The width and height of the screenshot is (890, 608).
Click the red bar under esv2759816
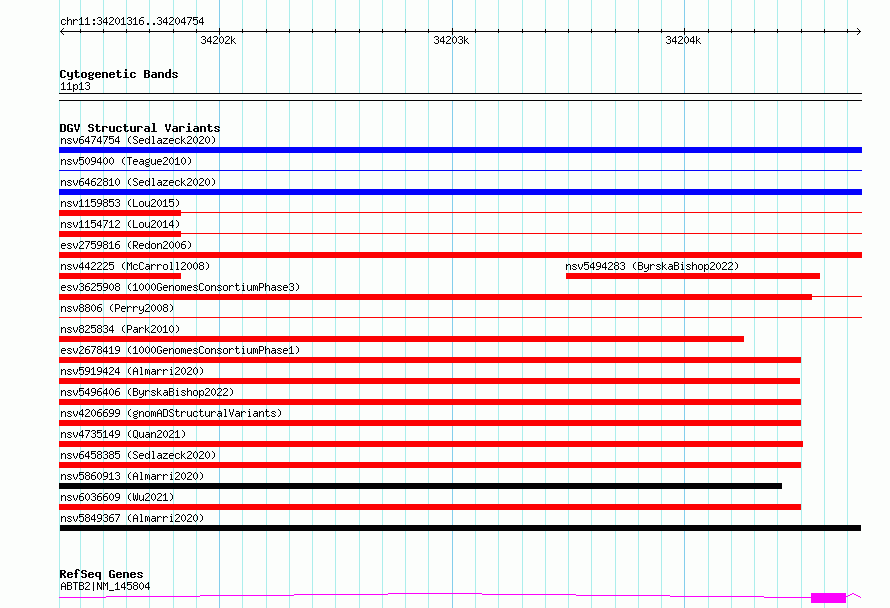click(460, 255)
